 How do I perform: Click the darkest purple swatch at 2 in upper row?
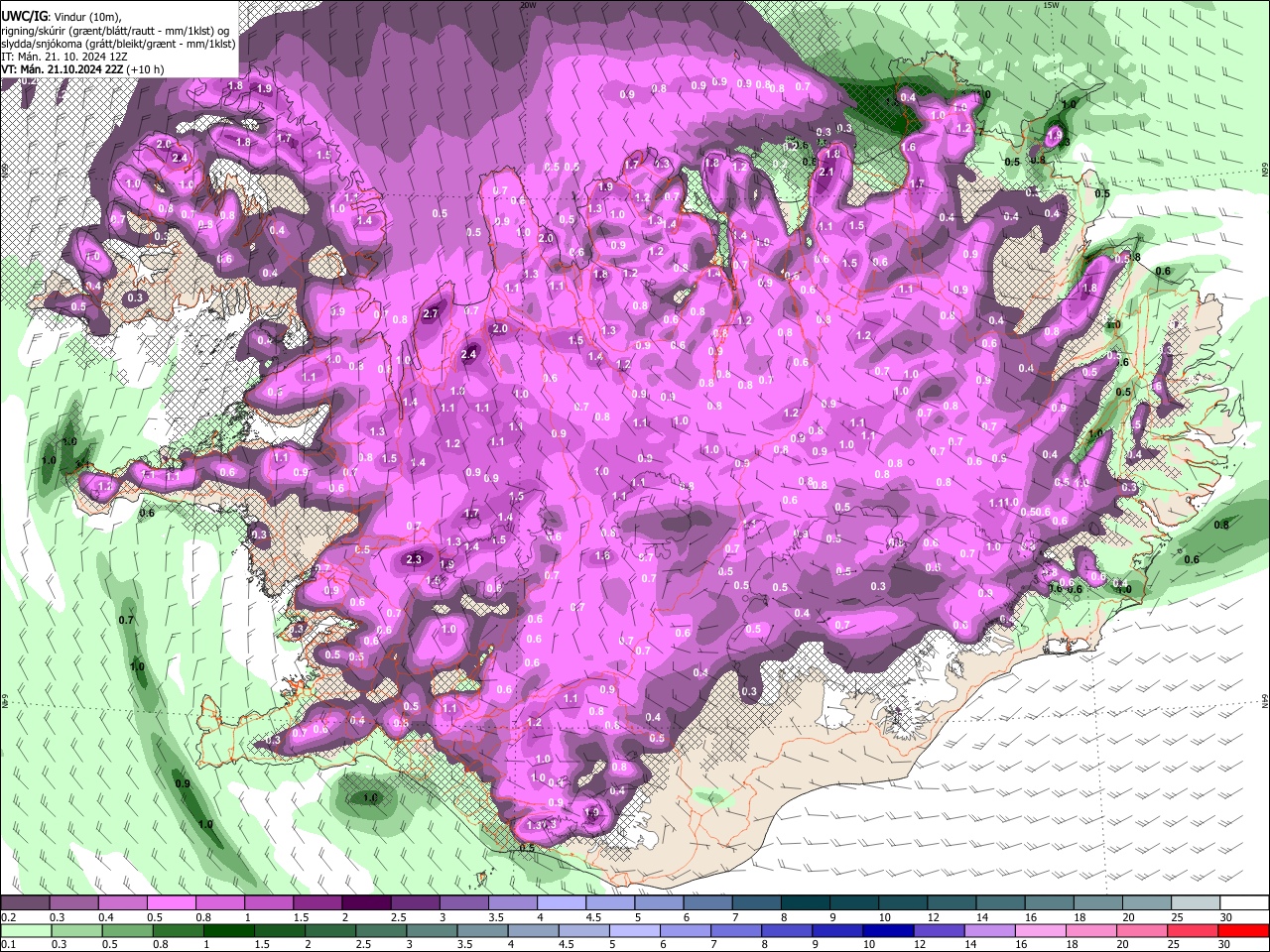[x=365, y=903]
